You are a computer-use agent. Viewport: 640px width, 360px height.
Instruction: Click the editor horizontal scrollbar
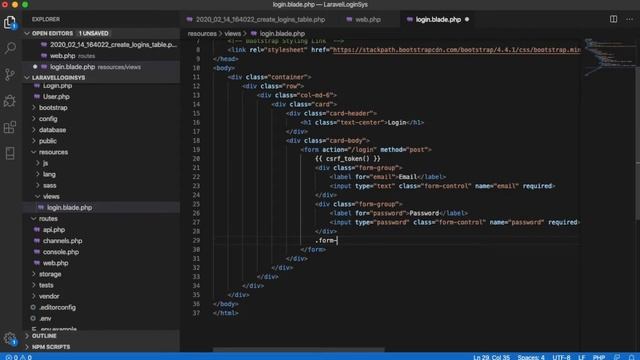point(298,350)
